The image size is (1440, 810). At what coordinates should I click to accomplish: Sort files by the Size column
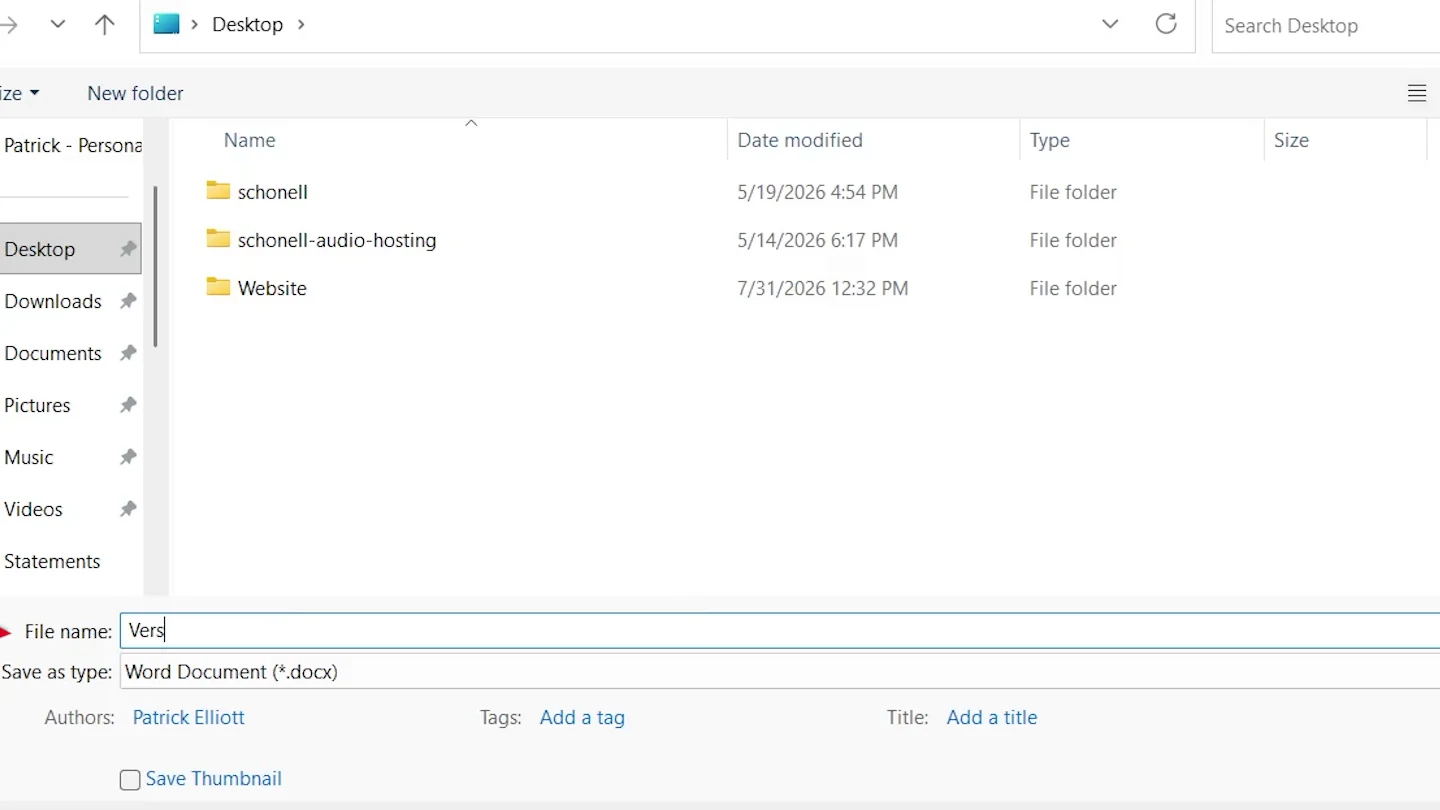click(1291, 140)
